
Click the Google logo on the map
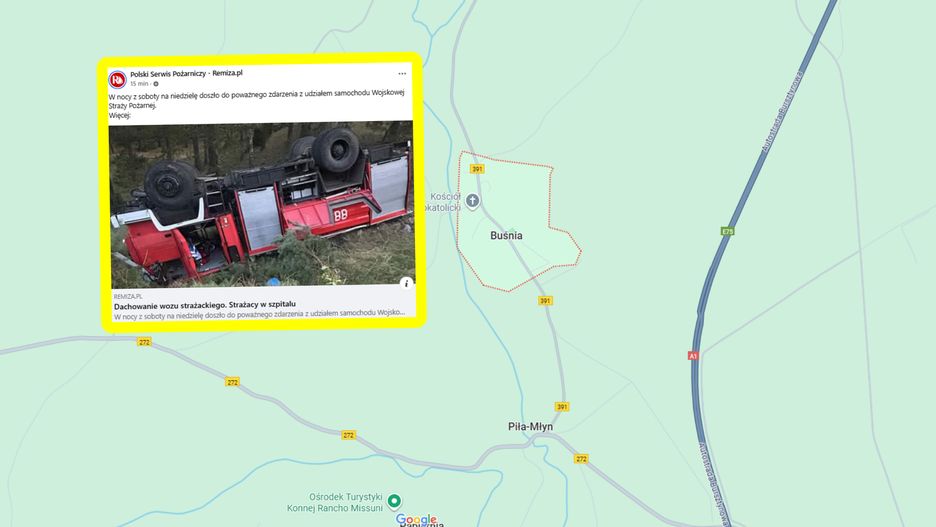pyautogui.click(x=417, y=519)
